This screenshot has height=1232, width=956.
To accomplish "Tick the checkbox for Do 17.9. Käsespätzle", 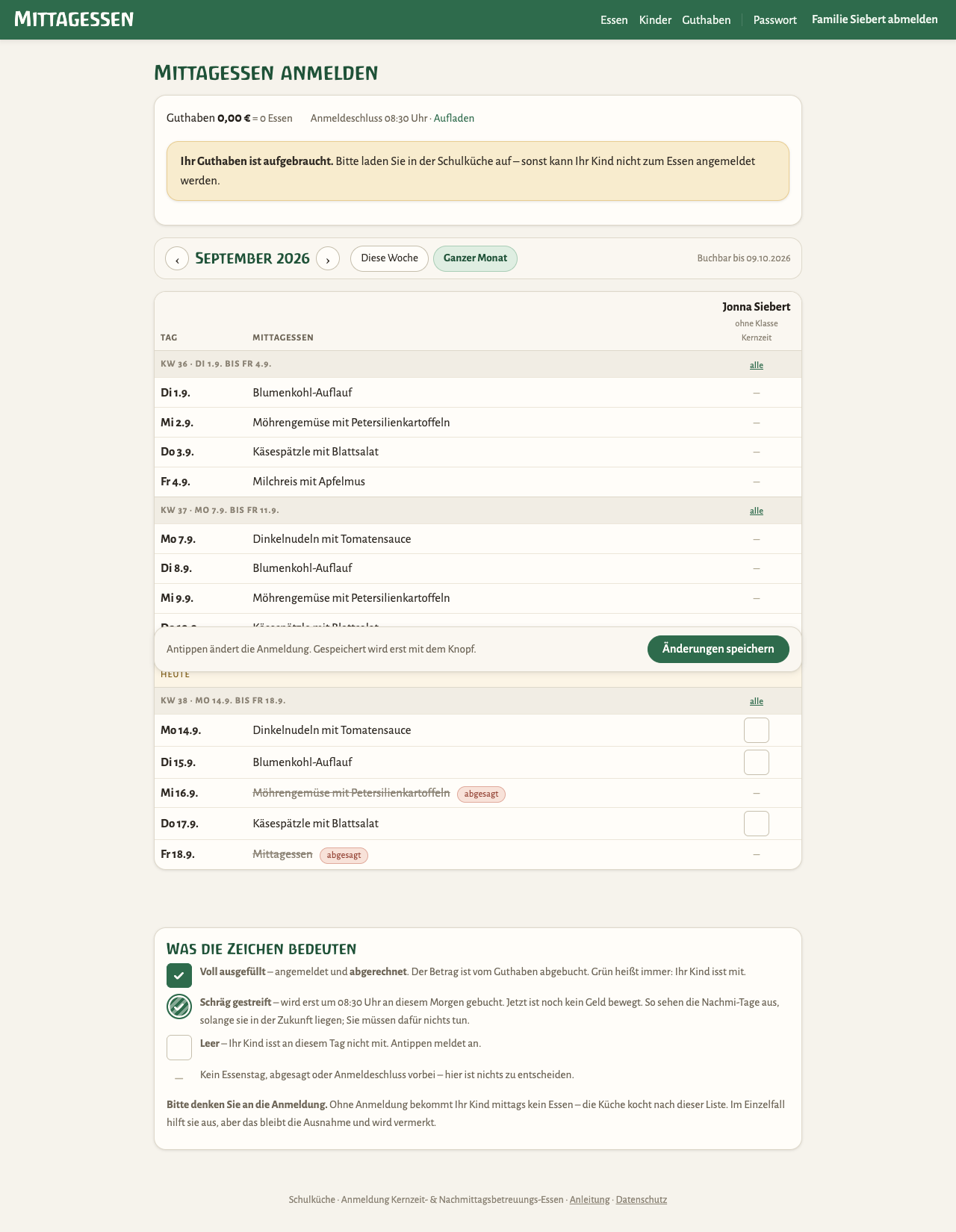I will click(x=757, y=824).
